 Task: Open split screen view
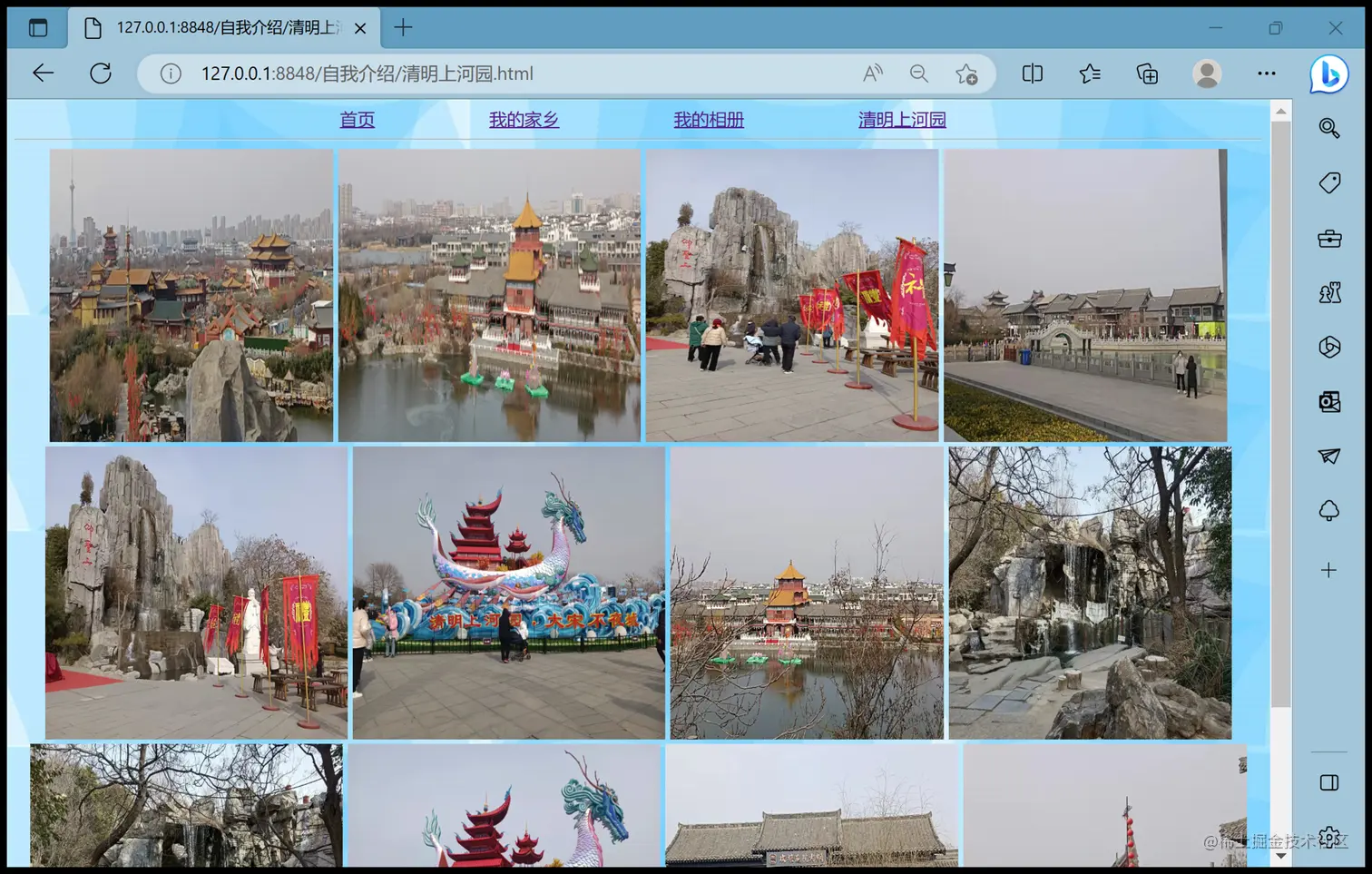[x=1032, y=74]
